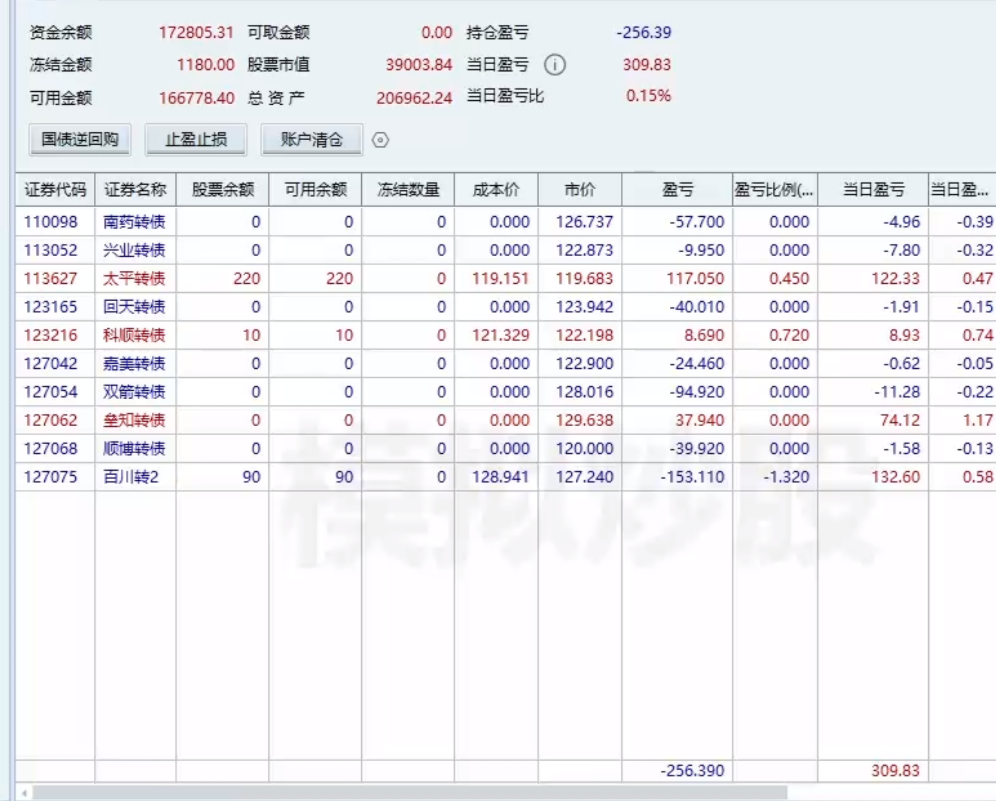Select the 双箭转债 row name
The width and height of the screenshot is (996, 801).
(x=134, y=391)
